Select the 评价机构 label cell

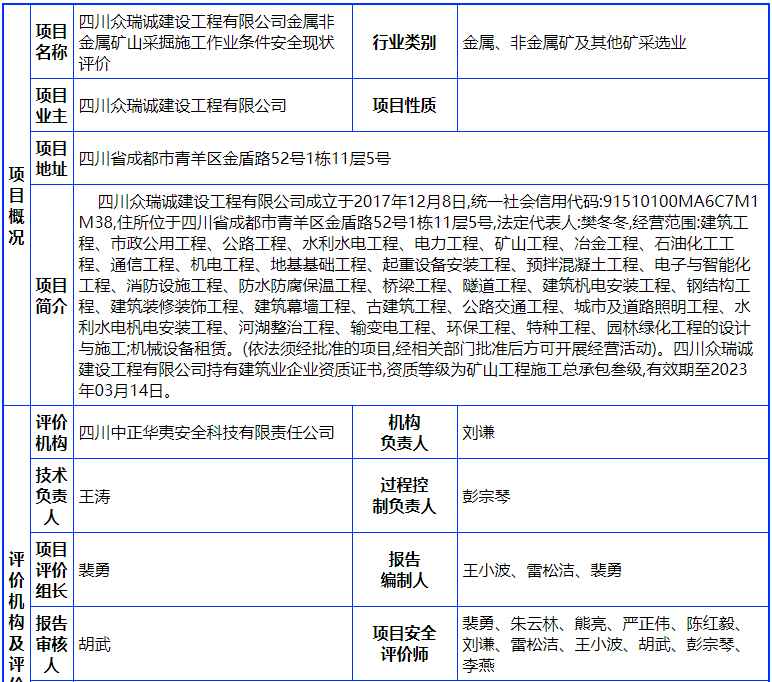[52, 432]
